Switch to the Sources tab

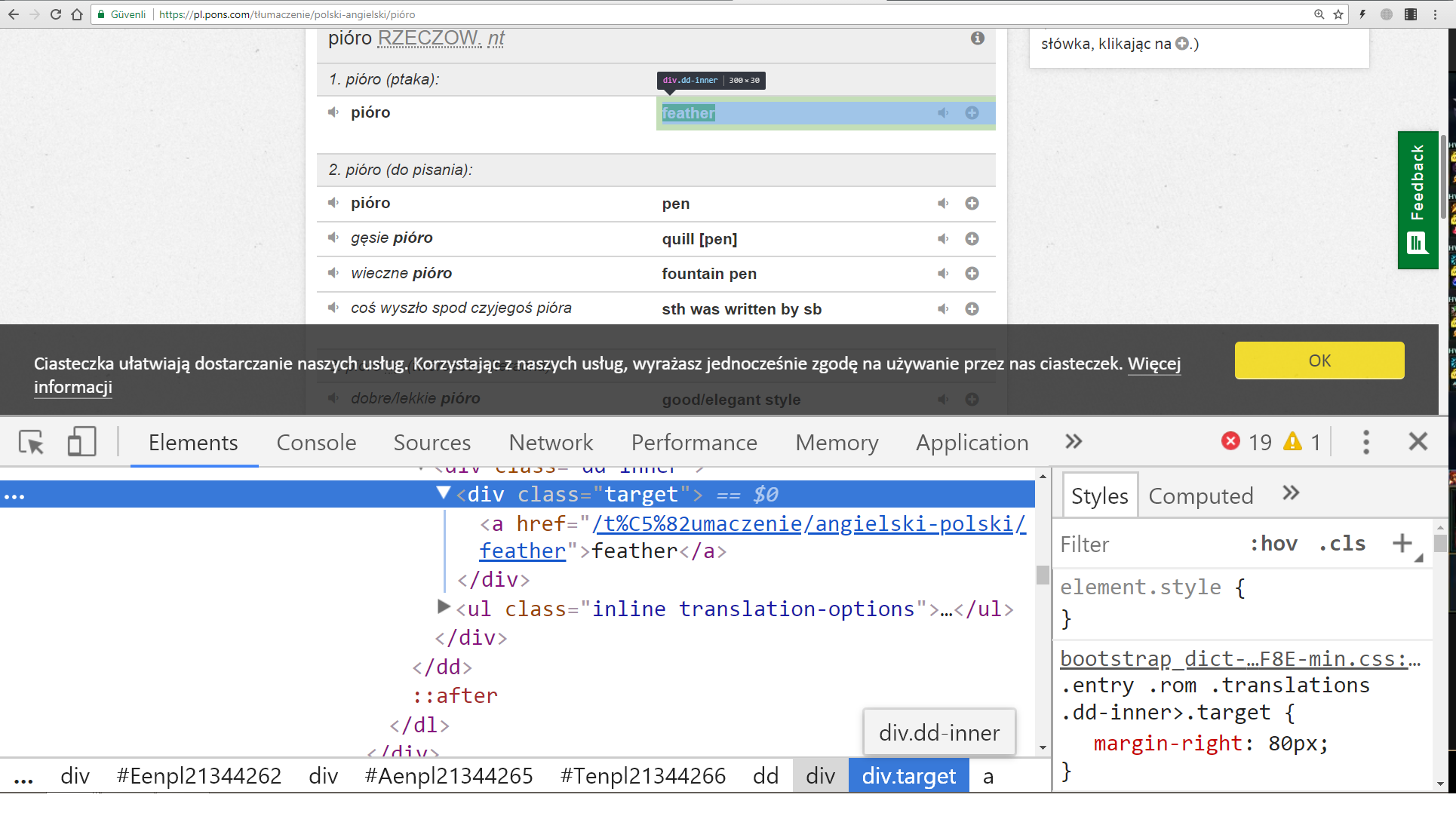pyautogui.click(x=432, y=443)
